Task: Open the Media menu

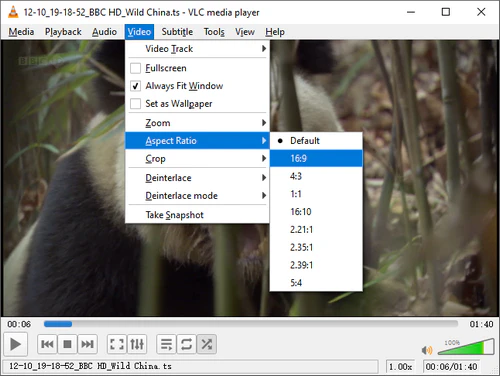Action: (21, 32)
